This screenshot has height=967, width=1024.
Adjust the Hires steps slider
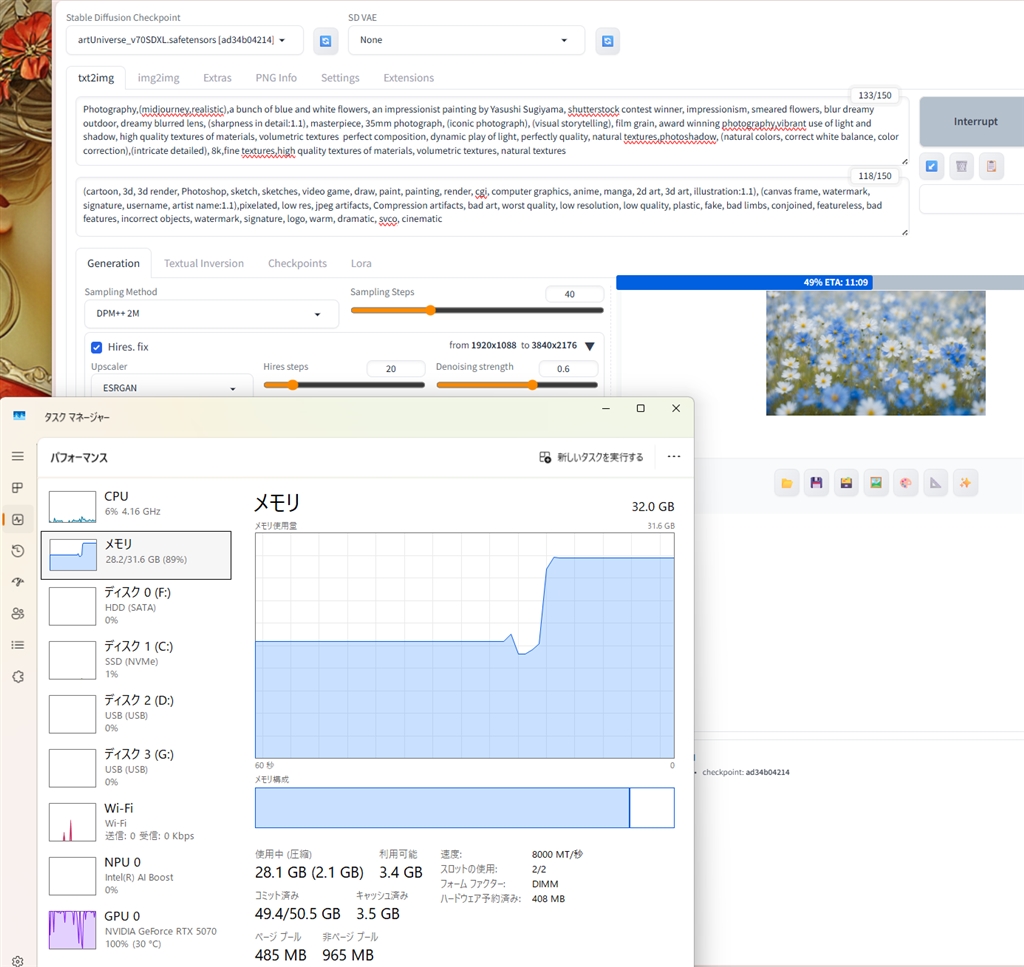(344, 385)
